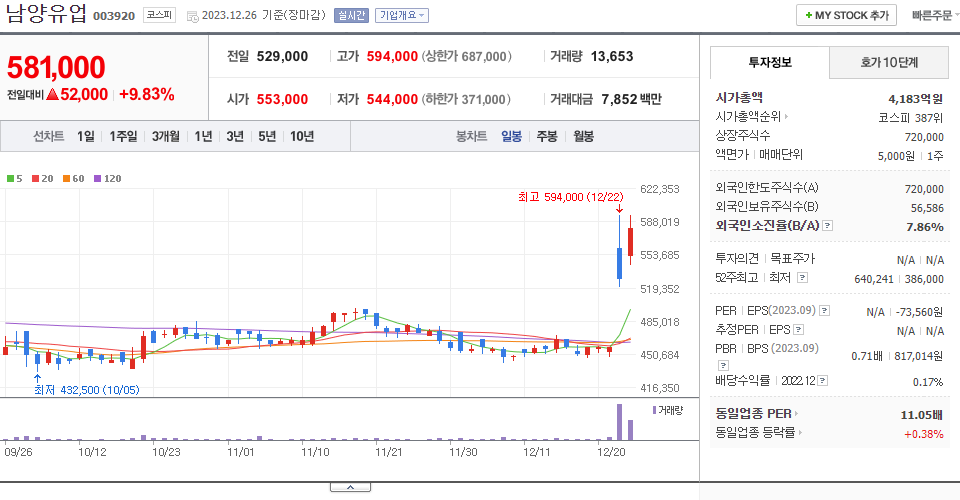The height and width of the screenshot is (500, 960).
Task: Open 동일업종 PER arrow link
Action: (x=796, y=414)
